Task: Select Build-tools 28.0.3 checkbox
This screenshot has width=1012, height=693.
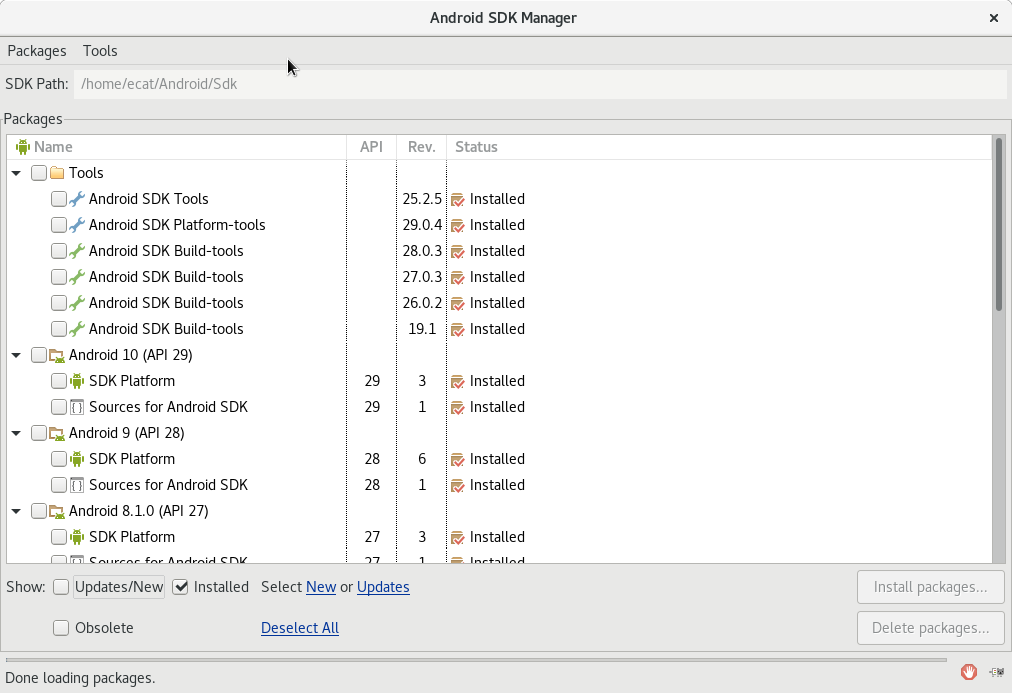Action: (x=59, y=250)
